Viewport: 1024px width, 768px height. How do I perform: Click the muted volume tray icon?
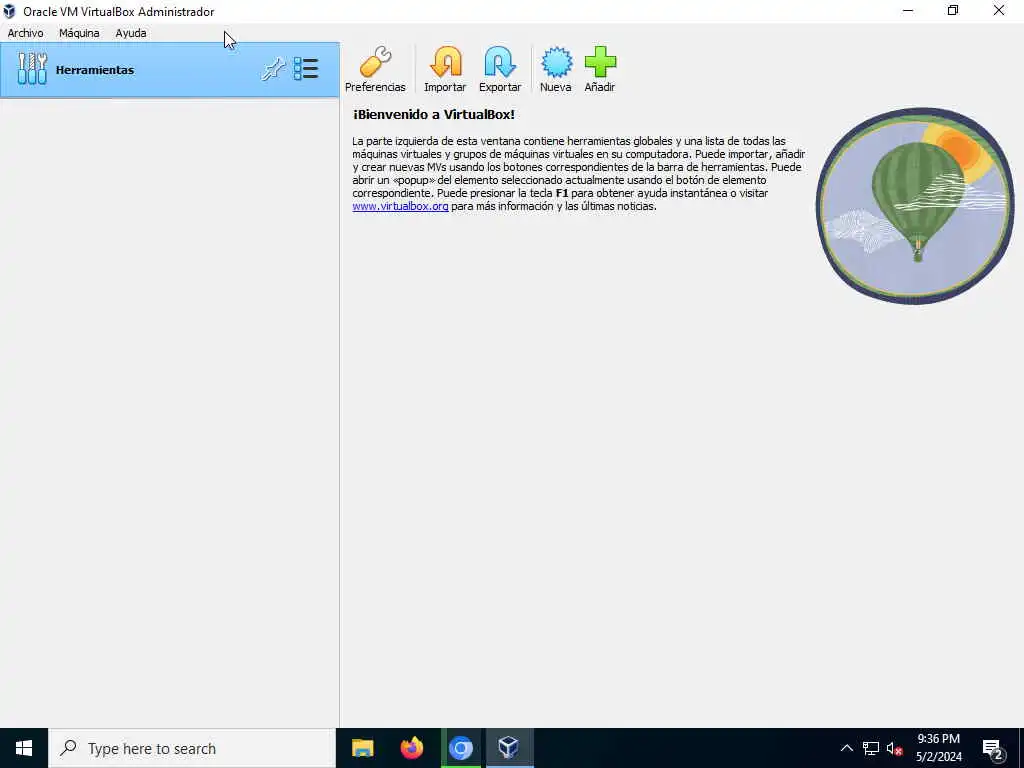point(894,748)
